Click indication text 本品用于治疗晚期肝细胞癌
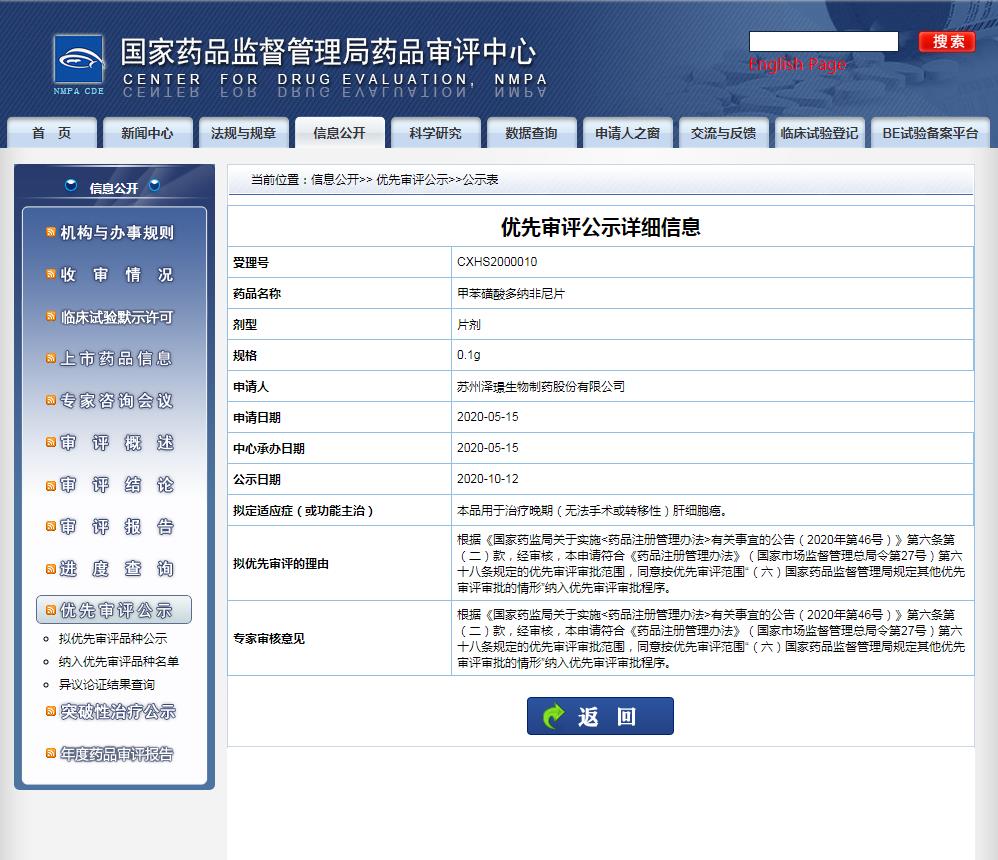Viewport: 998px width, 860px height. coord(592,511)
